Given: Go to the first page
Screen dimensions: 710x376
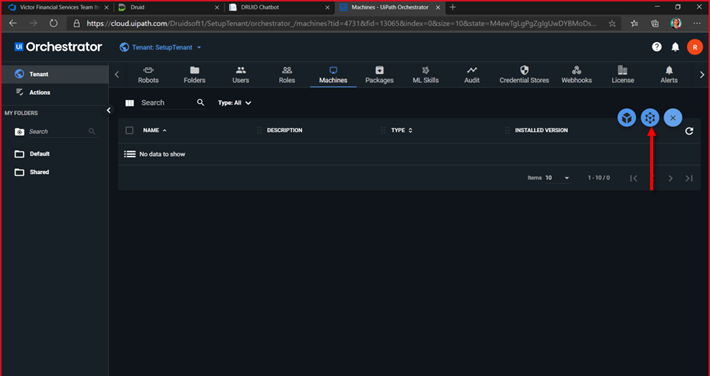Looking at the screenshot, I should [633, 178].
